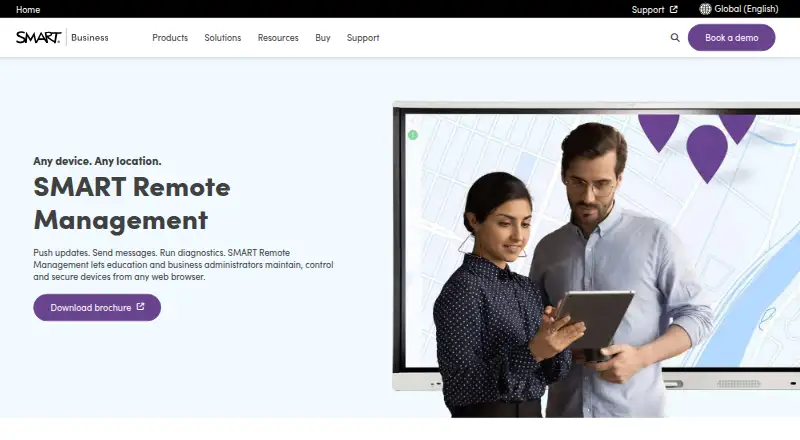Image resolution: width=800 pixels, height=440 pixels.
Task: Open the Buy menu
Action: coord(323,38)
